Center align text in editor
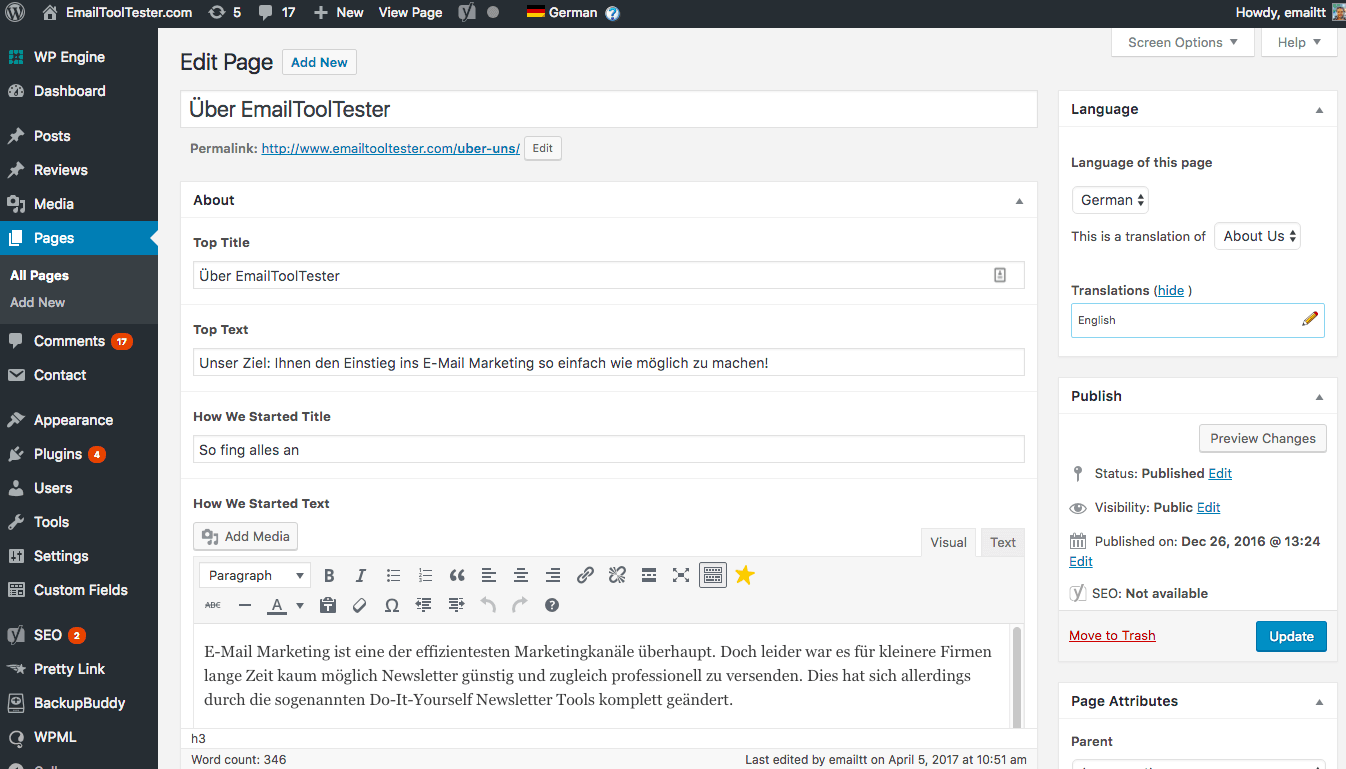1346x769 pixels. pos(521,575)
